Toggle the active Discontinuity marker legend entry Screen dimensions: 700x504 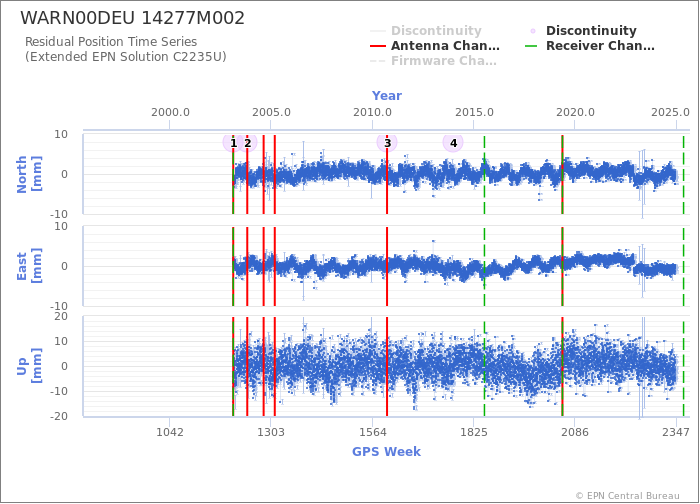pyautogui.click(x=583, y=31)
